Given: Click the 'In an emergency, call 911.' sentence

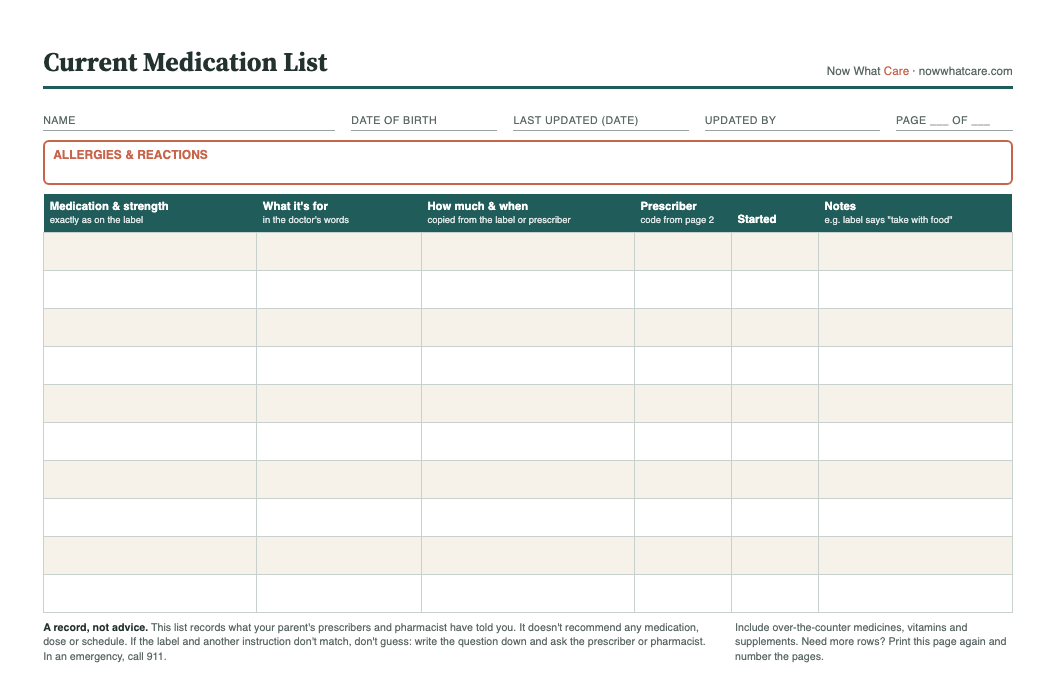Looking at the screenshot, I should [104, 656].
